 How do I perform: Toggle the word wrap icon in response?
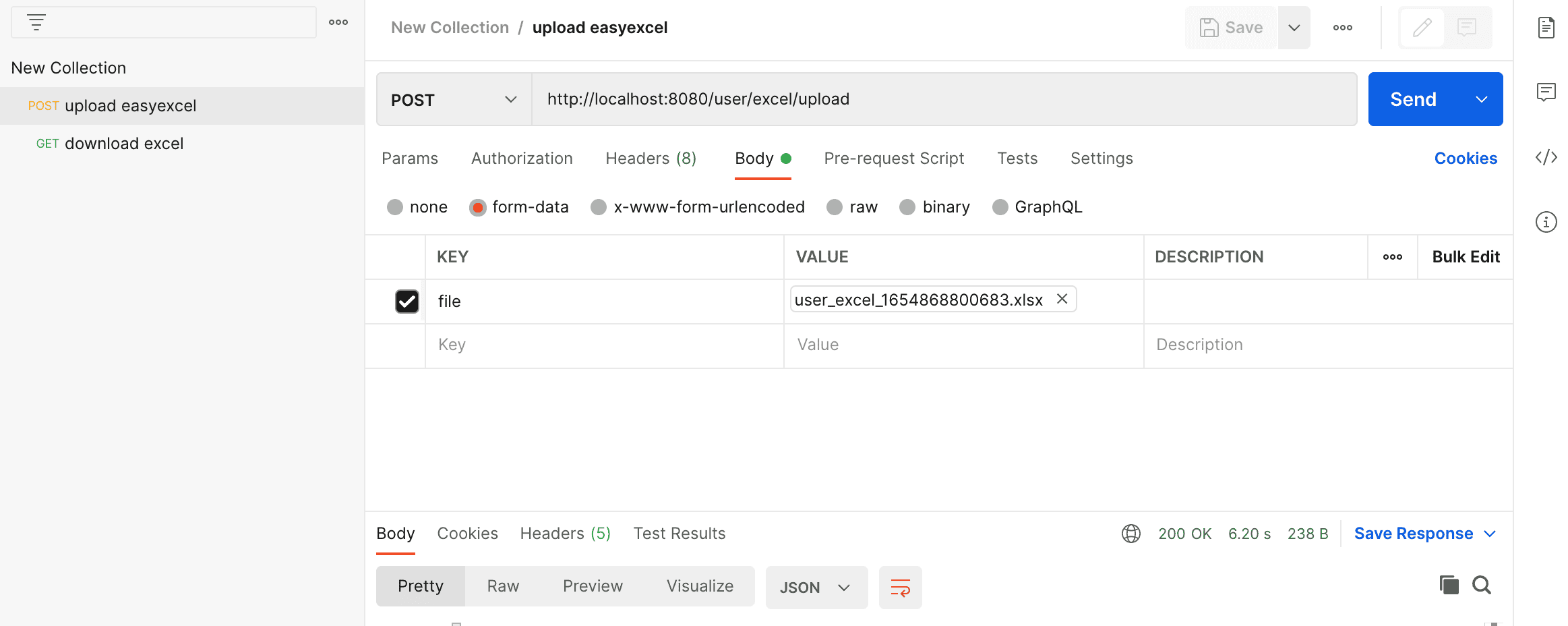pyautogui.click(x=900, y=588)
